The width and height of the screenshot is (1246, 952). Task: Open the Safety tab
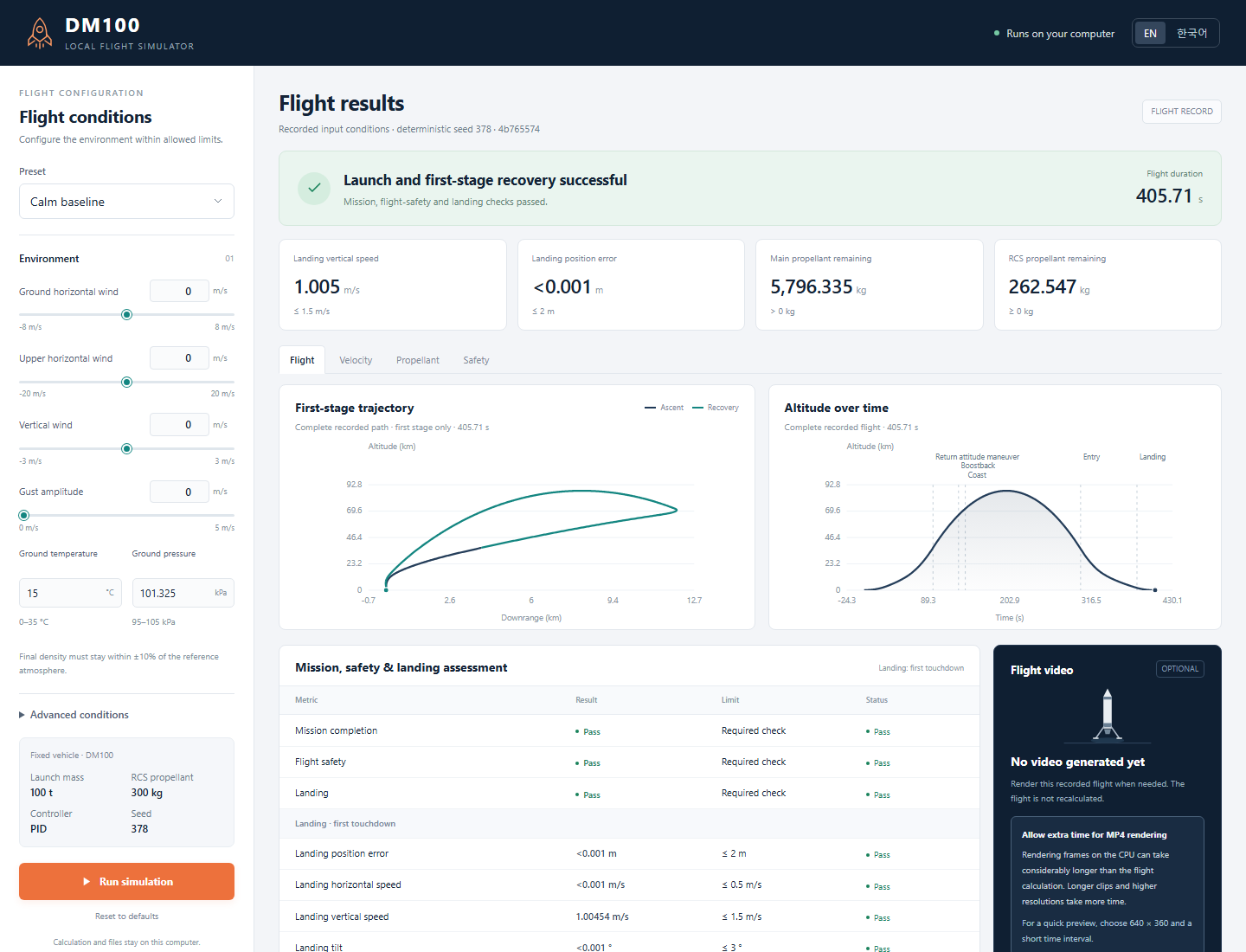click(x=476, y=360)
